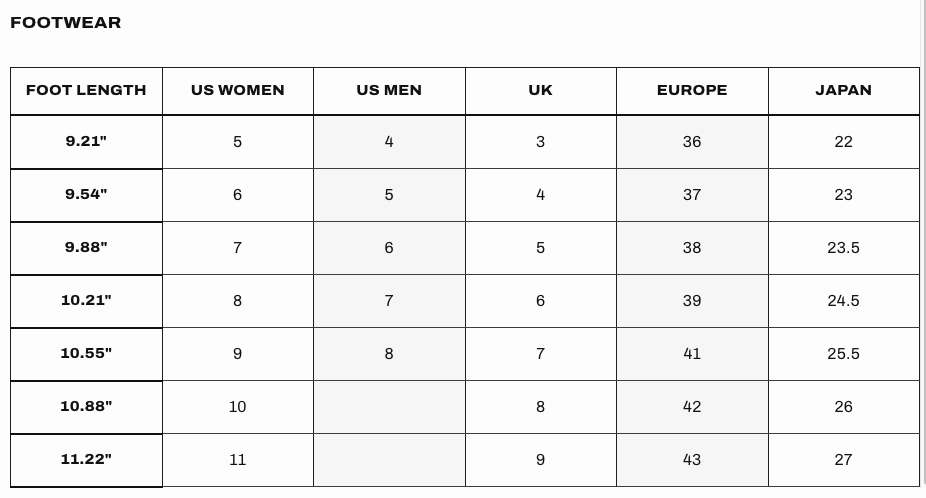Image resolution: width=926 pixels, height=498 pixels.
Task: Click the EUROPE column header
Action: [692, 90]
